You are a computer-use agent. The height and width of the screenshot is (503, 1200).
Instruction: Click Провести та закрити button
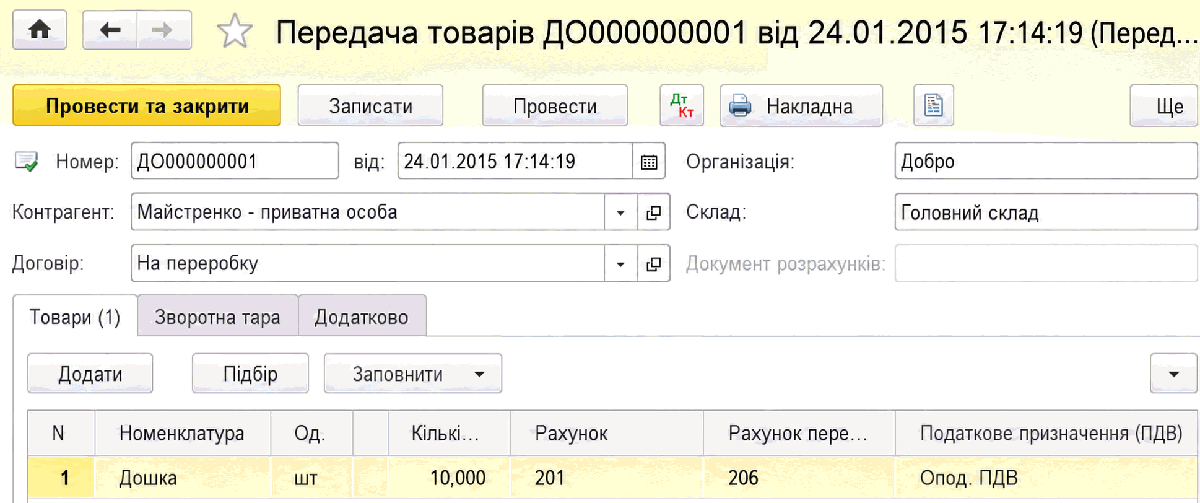[x=147, y=106]
